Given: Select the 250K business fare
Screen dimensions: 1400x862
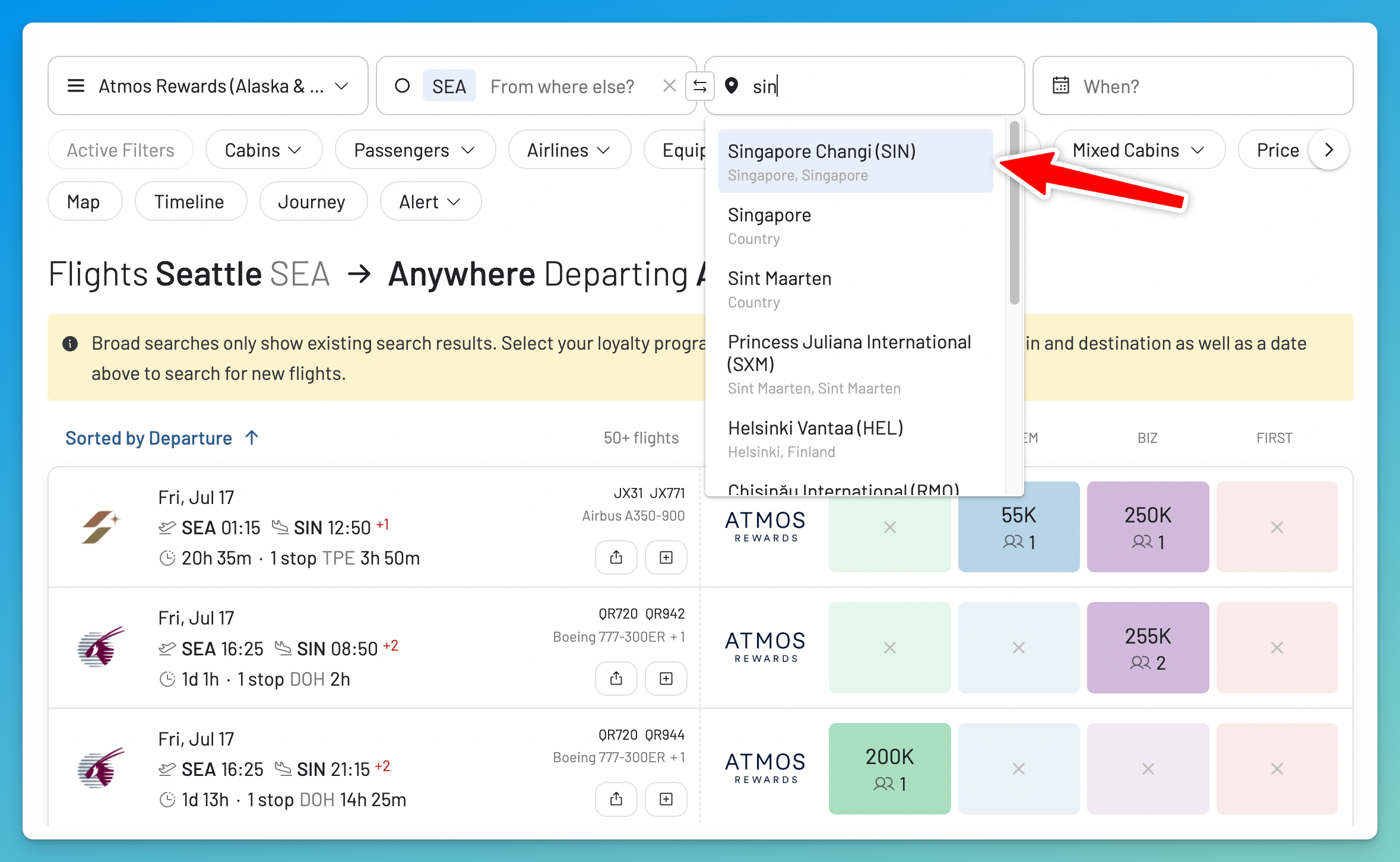Looking at the screenshot, I should click(x=1148, y=527).
